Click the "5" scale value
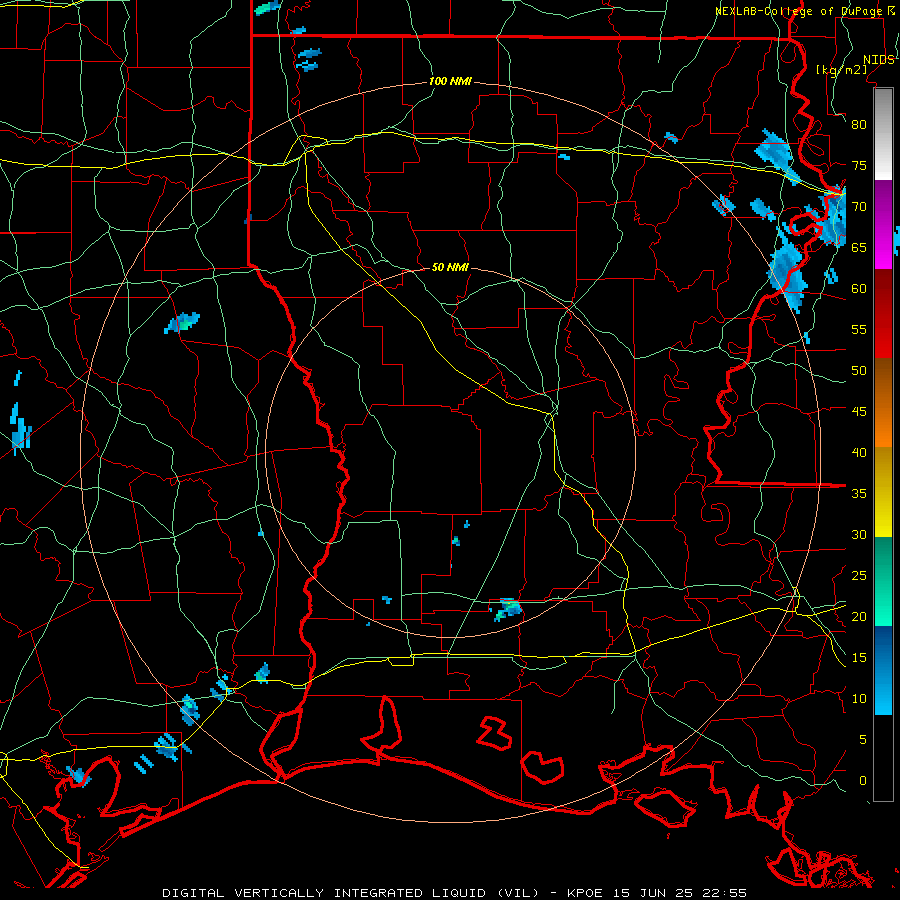This screenshot has width=900, height=900. point(863,740)
